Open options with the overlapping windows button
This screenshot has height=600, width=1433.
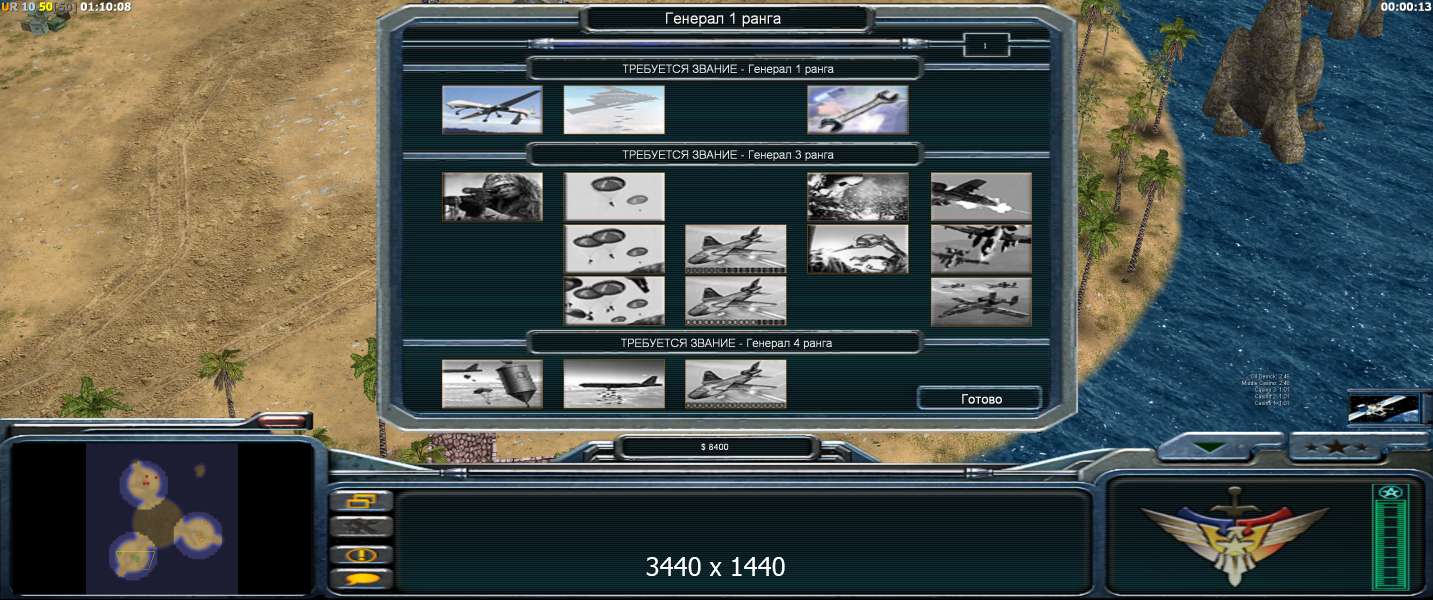coord(361,501)
